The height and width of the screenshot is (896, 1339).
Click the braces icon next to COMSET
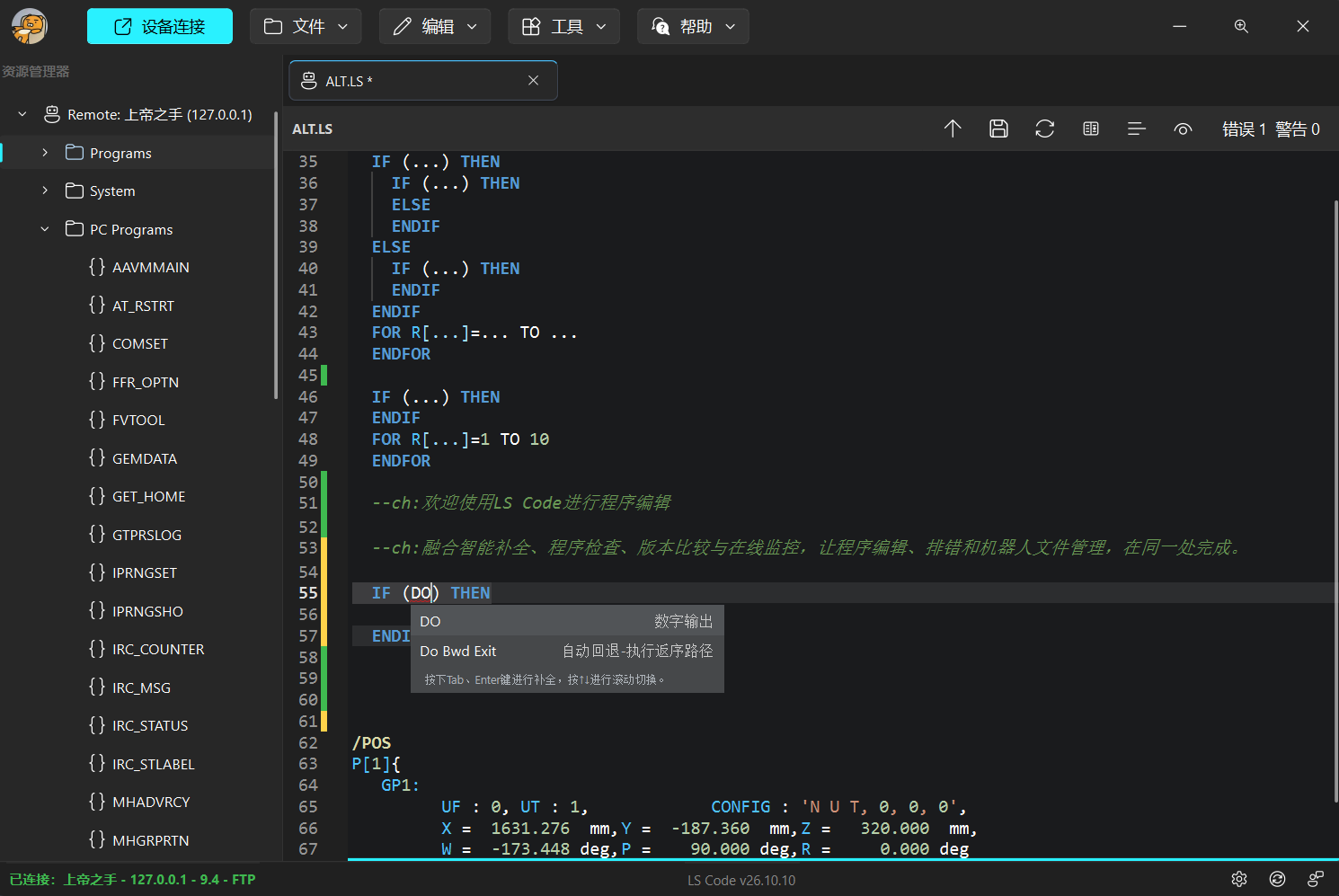pyautogui.click(x=97, y=343)
